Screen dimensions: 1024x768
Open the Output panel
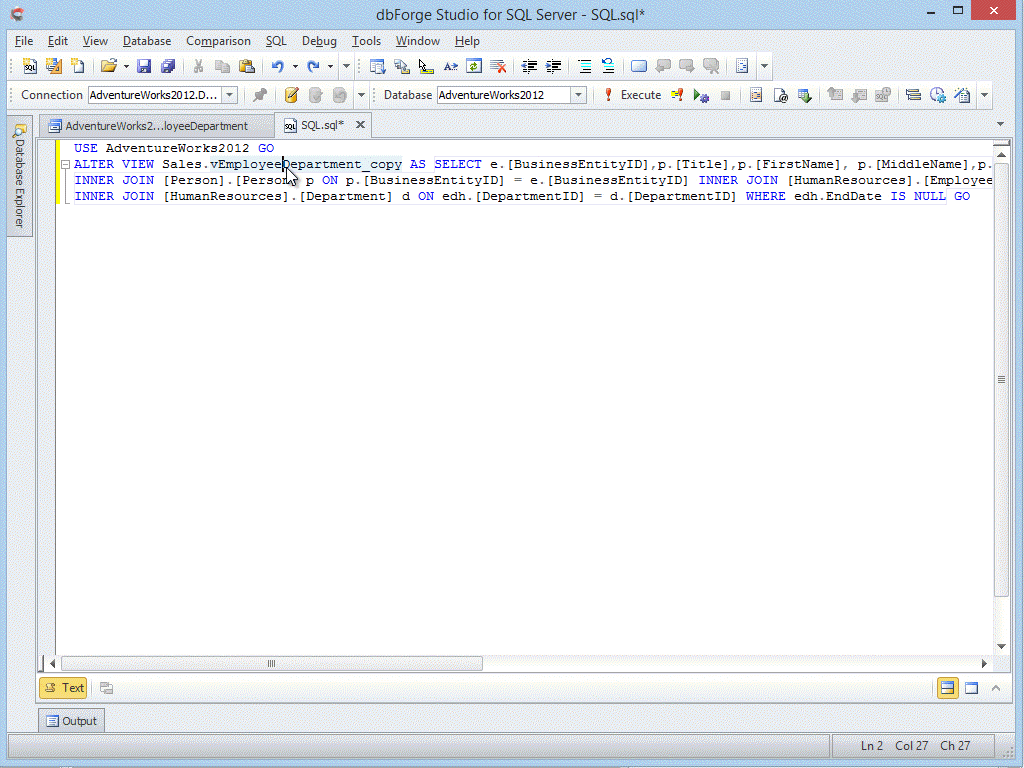click(x=71, y=721)
